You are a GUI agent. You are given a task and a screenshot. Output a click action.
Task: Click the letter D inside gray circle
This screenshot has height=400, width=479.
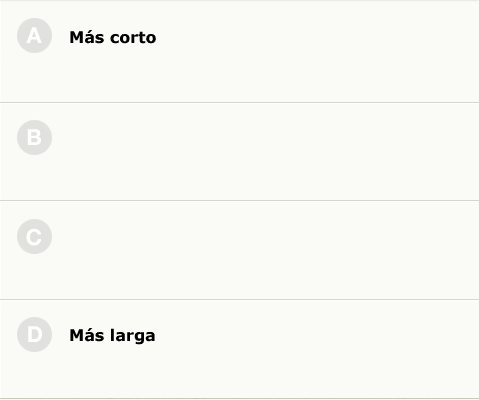(x=34, y=335)
